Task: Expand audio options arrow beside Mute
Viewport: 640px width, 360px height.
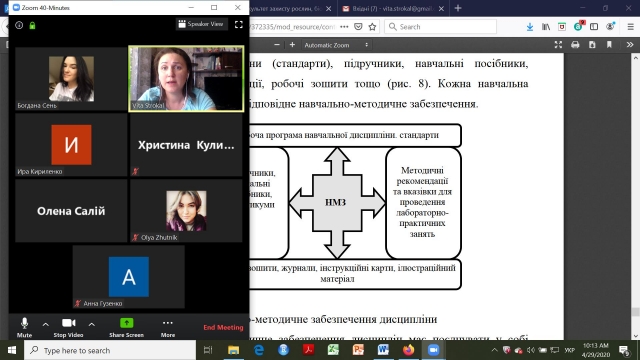Action: click(46, 324)
